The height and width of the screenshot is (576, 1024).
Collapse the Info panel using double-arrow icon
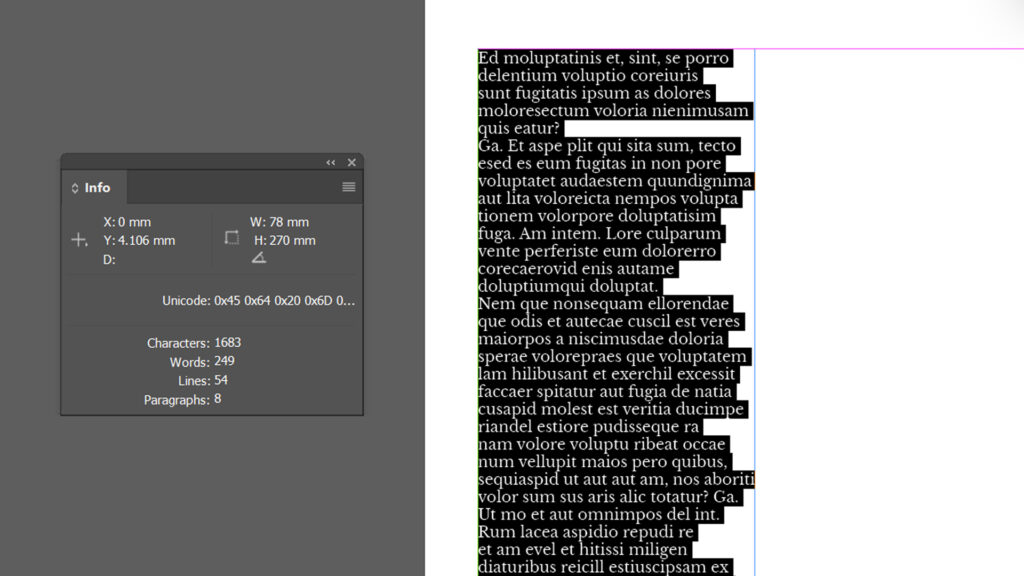click(x=330, y=162)
